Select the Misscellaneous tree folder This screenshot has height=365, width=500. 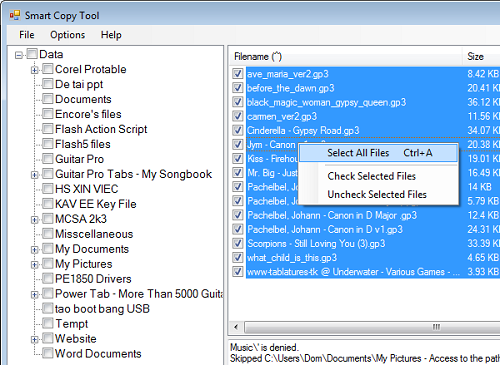click(94, 234)
